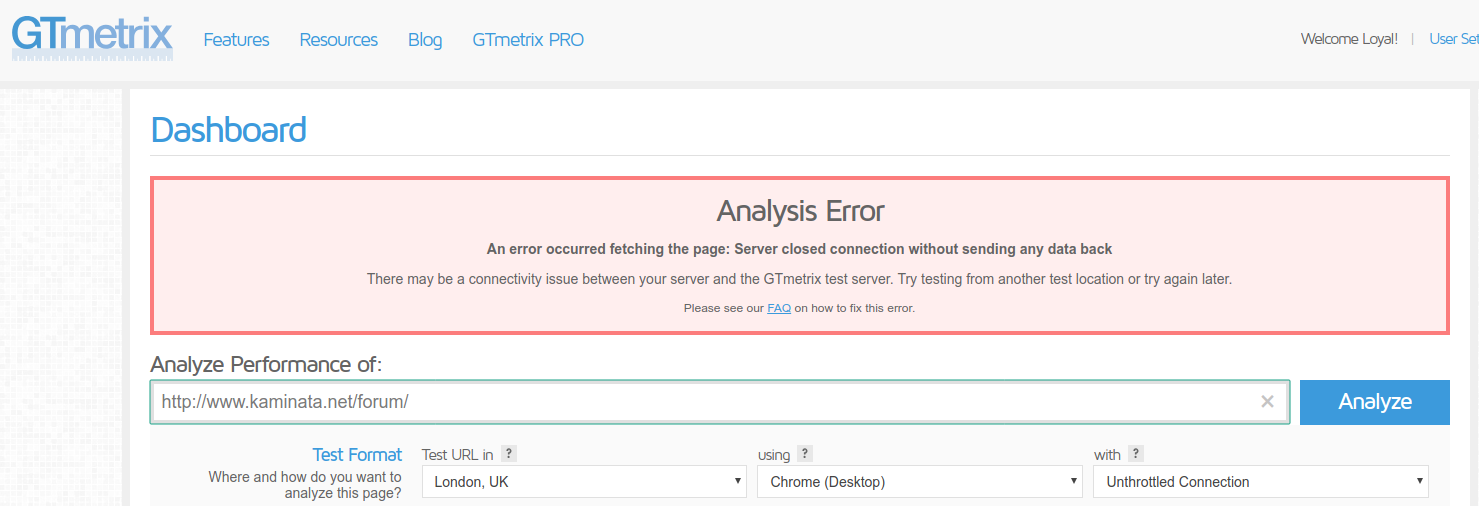The height and width of the screenshot is (506, 1479).
Task: Click the Test Format label
Action: pos(357,454)
